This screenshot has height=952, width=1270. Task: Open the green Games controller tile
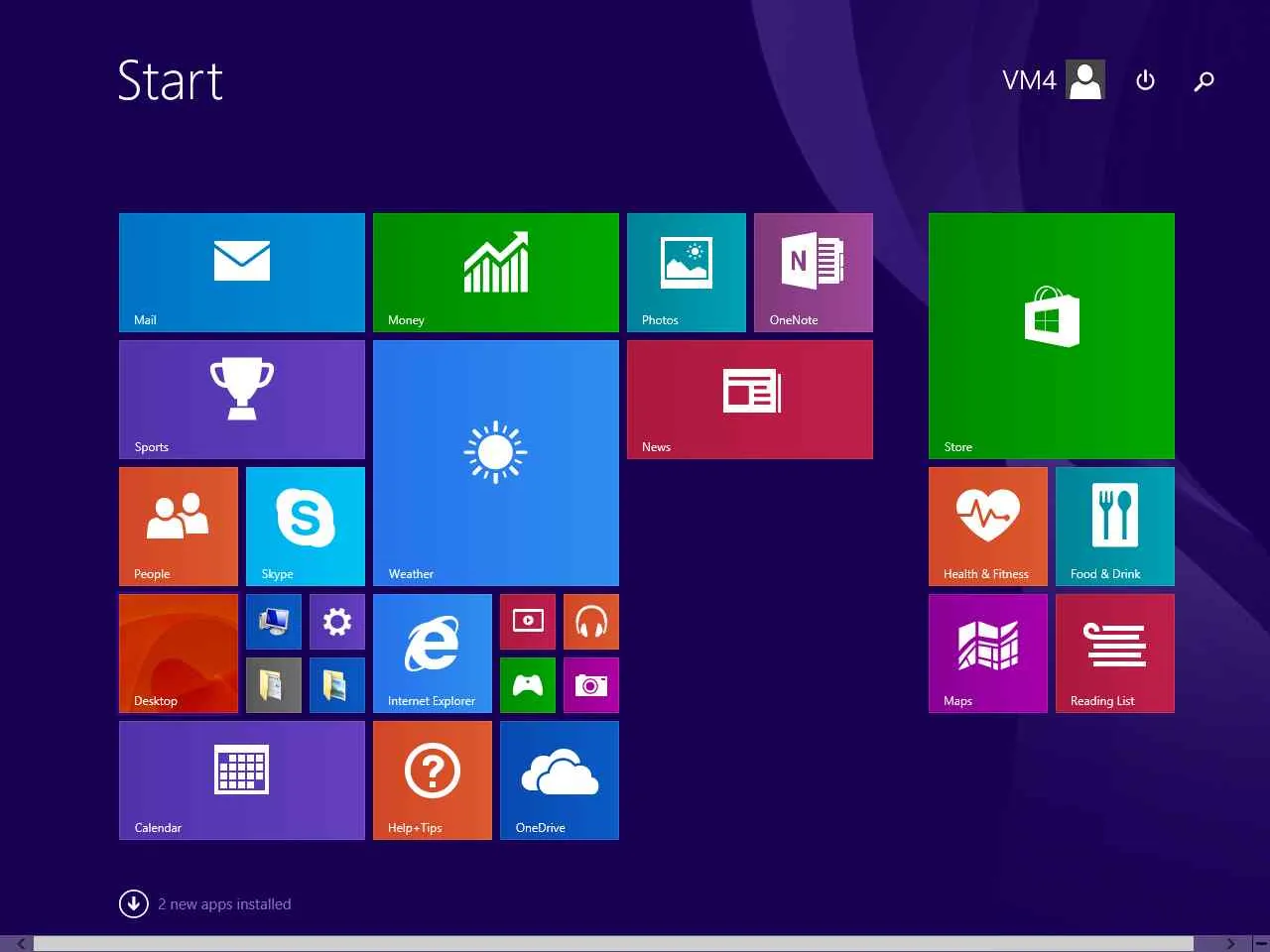[528, 685]
